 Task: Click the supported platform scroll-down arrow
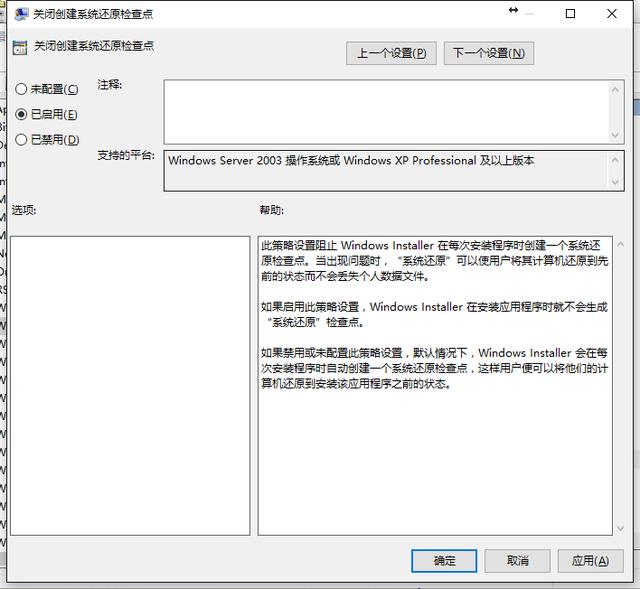(615, 182)
